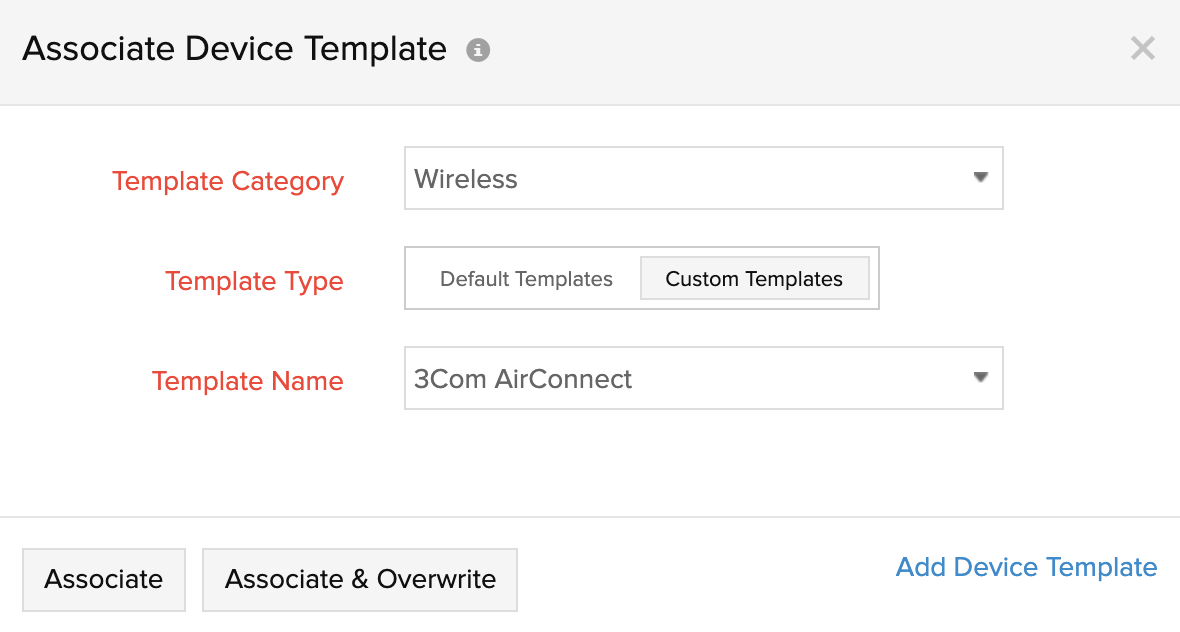
Task: Click the Wireless value in the category field
Action: coord(466,180)
